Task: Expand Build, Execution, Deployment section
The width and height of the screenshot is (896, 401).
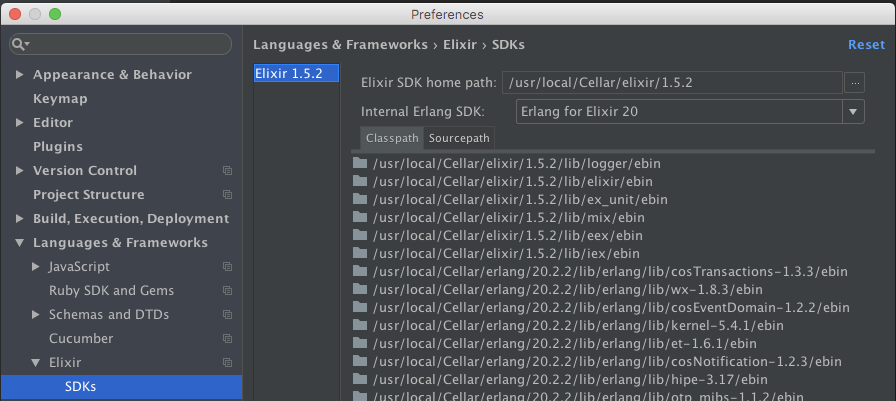Action: (x=20, y=219)
